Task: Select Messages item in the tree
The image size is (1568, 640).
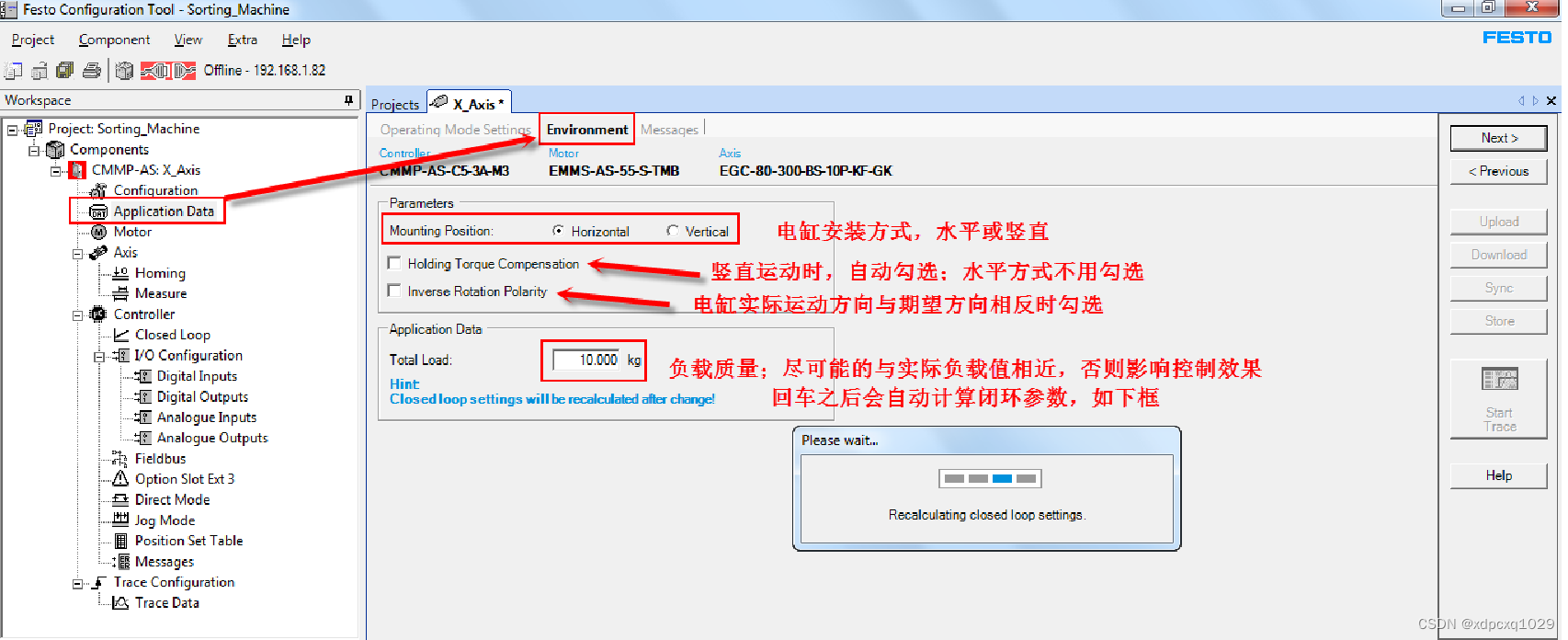Action: 165,561
